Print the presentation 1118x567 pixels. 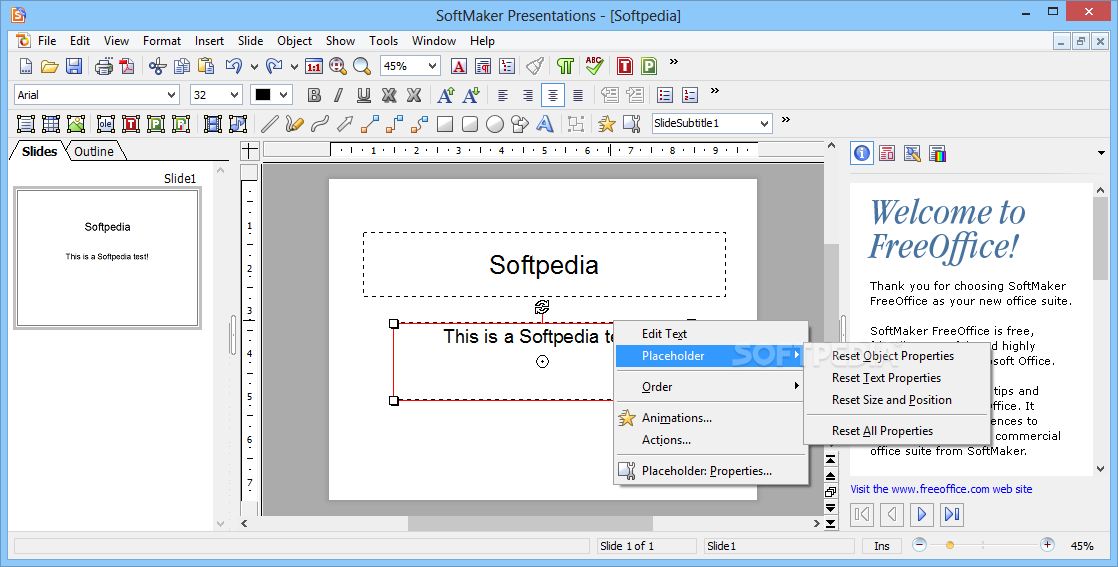[104, 66]
